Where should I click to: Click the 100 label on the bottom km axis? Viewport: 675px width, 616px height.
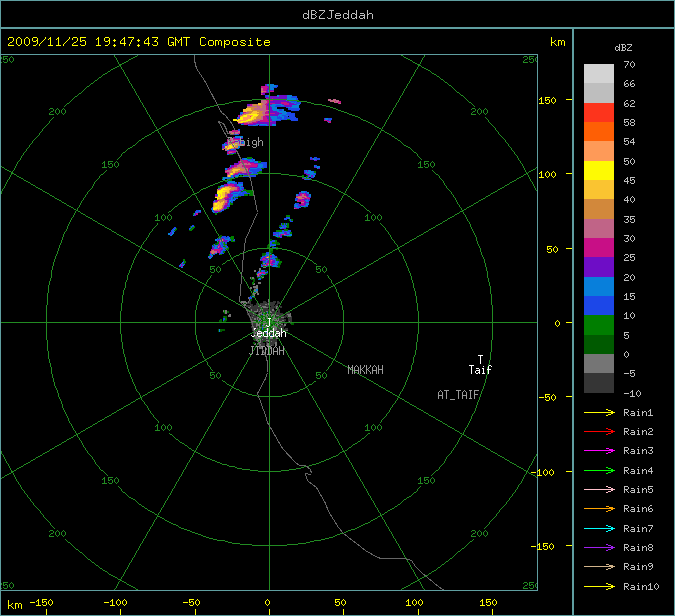[414, 603]
